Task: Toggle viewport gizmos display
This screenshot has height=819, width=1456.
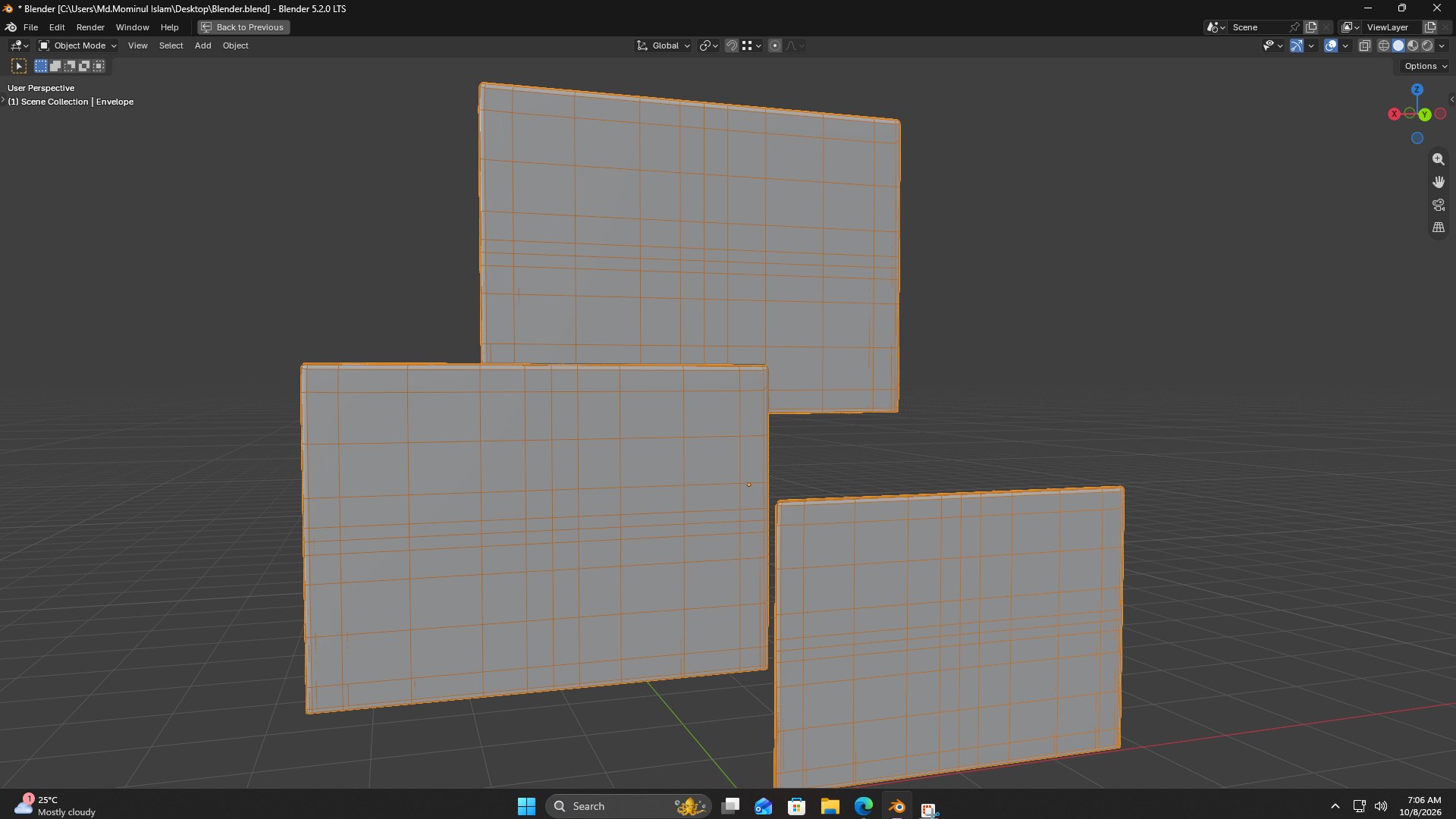Action: coord(1297,45)
